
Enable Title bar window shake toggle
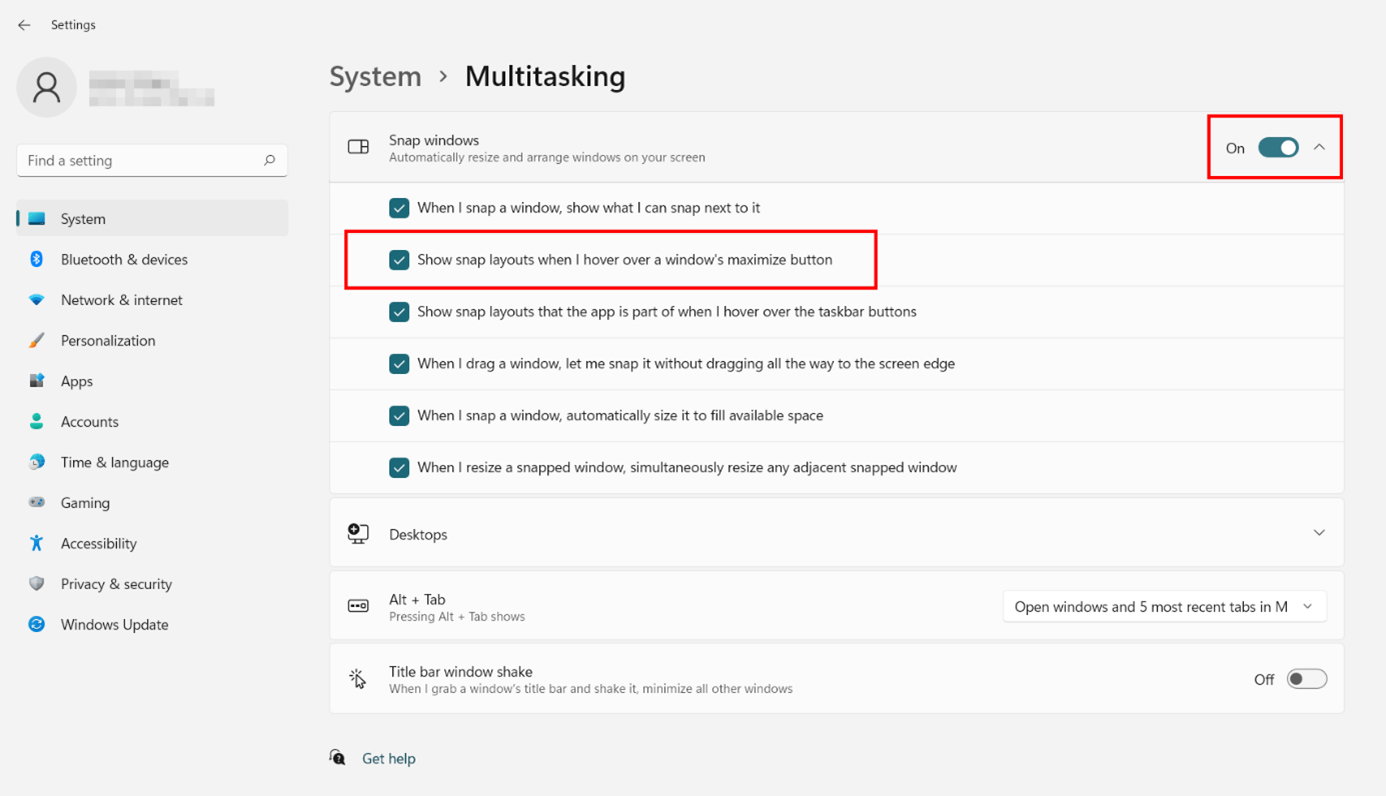tap(1307, 679)
